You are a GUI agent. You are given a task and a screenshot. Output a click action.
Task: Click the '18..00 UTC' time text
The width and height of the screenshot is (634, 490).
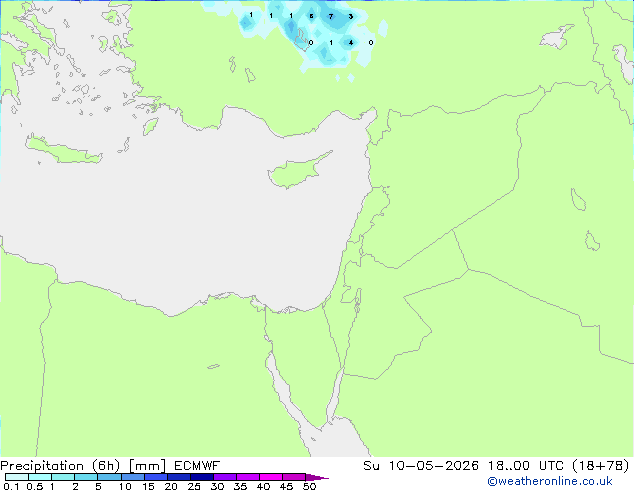(x=526, y=466)
